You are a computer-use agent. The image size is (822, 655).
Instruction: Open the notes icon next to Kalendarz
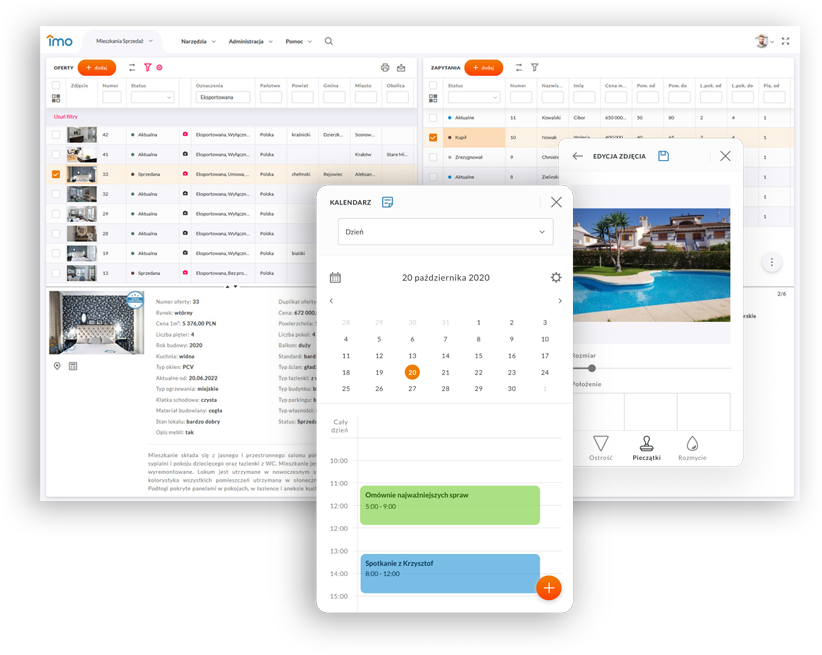[x=387, y=202]
